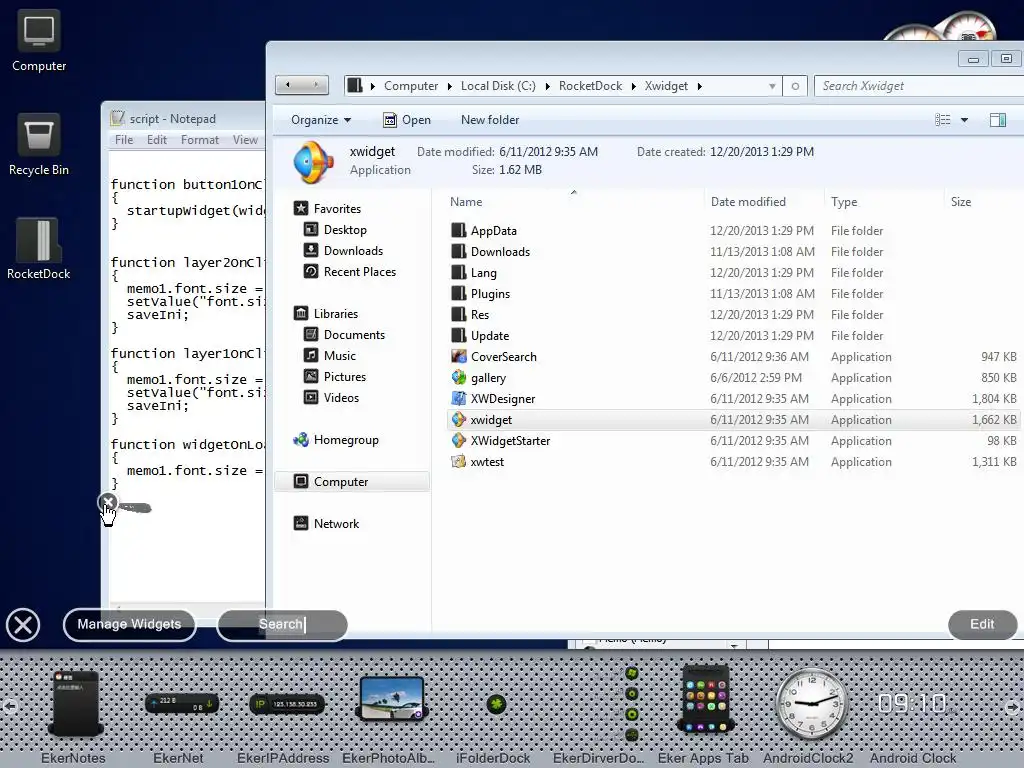
Task: Open the File menu in Notepad
Action: (123, 140)
